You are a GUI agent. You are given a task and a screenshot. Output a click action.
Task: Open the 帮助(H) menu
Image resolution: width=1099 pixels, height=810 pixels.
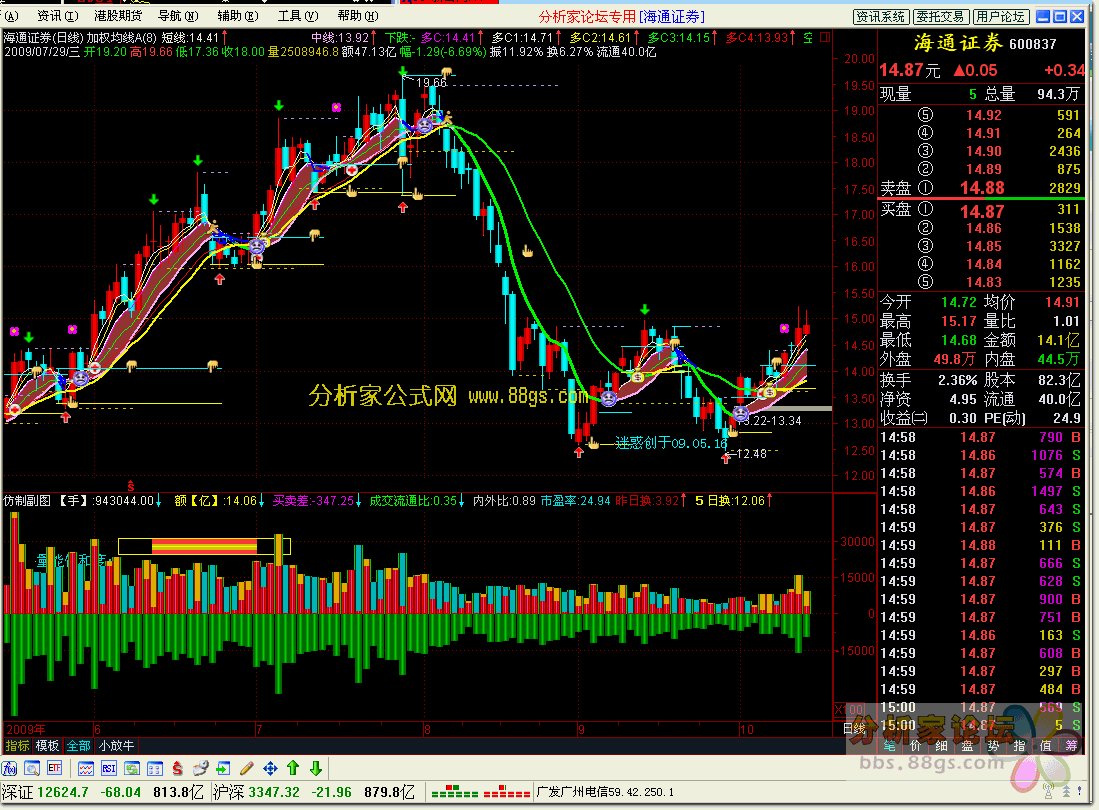(357, 15)
